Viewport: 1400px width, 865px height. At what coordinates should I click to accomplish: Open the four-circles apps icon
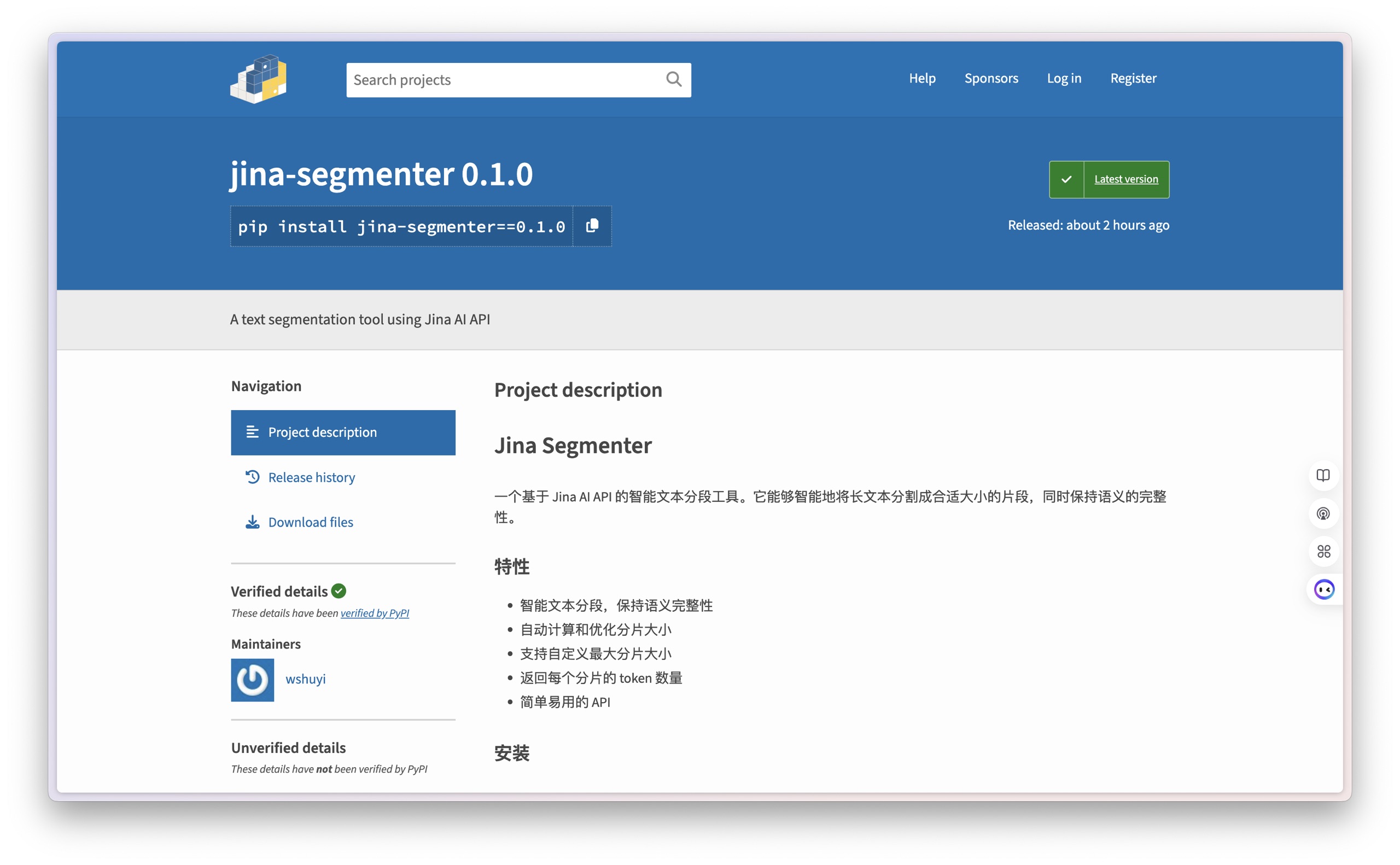click(1323, 552)
